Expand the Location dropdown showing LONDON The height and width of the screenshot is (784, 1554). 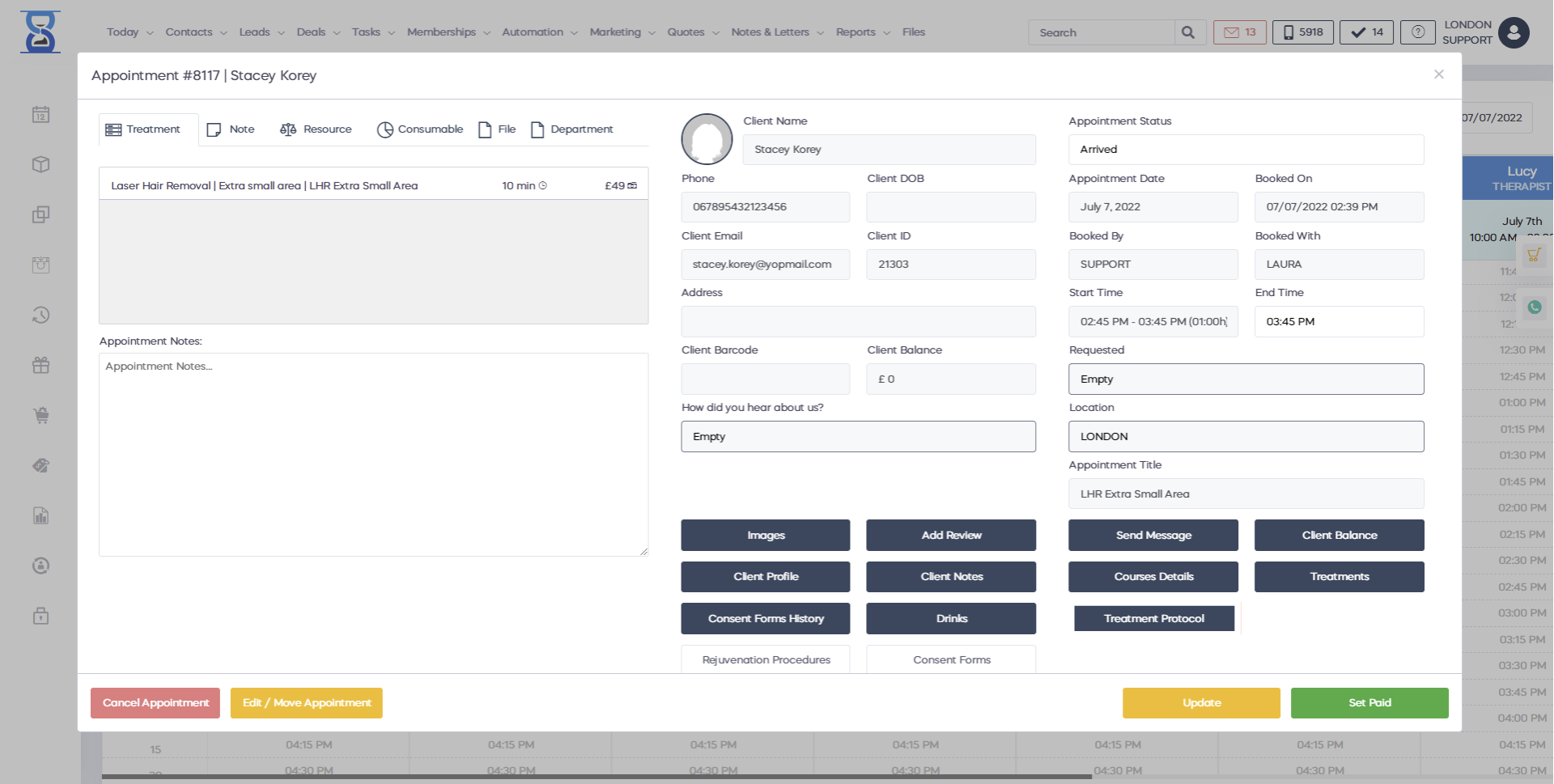pyautogui.click(x=1245, y=437)
